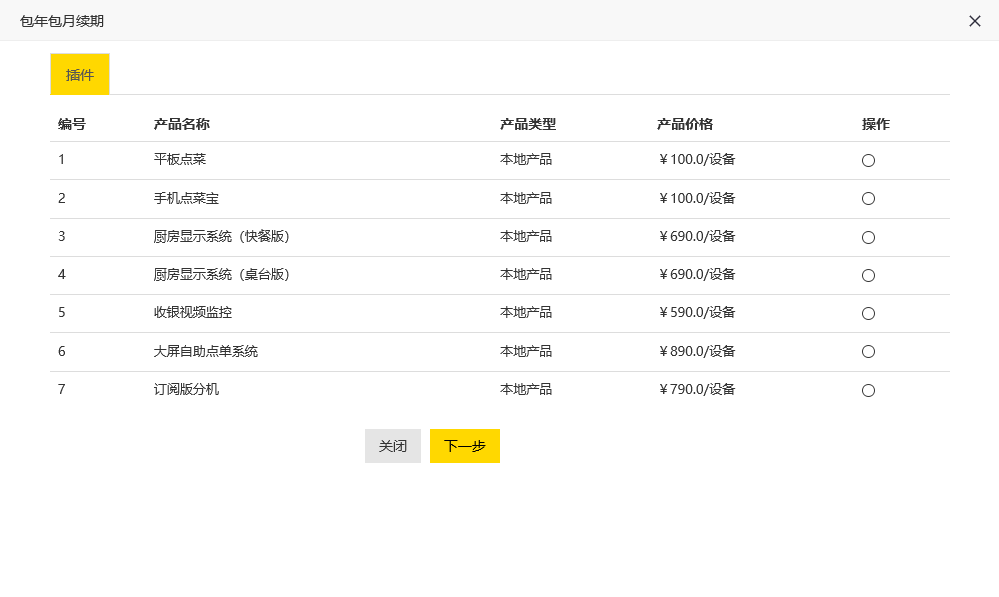Viewport: 999px width, 597px height.
Task: Pick the 收银视频监控 radio button
Action: coord(868,313)
